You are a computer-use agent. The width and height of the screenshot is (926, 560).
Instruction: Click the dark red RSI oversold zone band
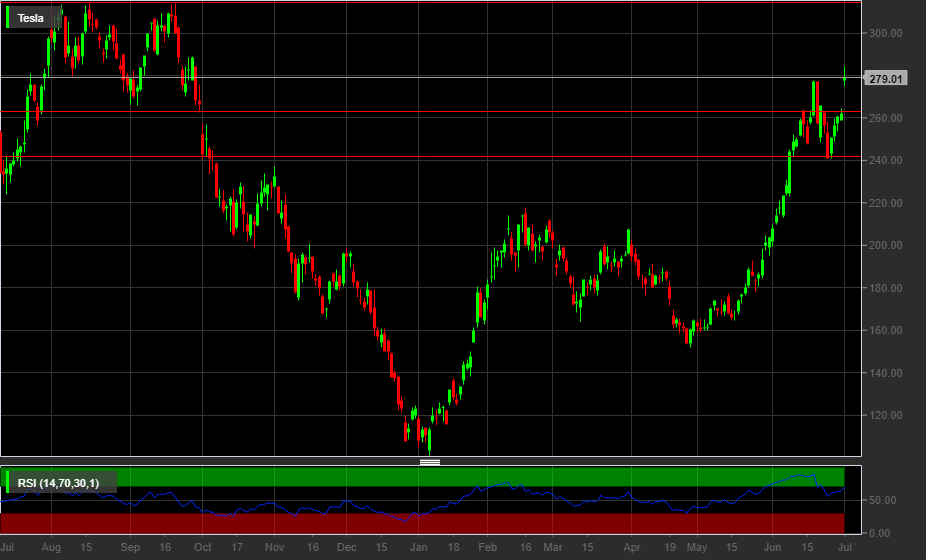tap(422, 523)
